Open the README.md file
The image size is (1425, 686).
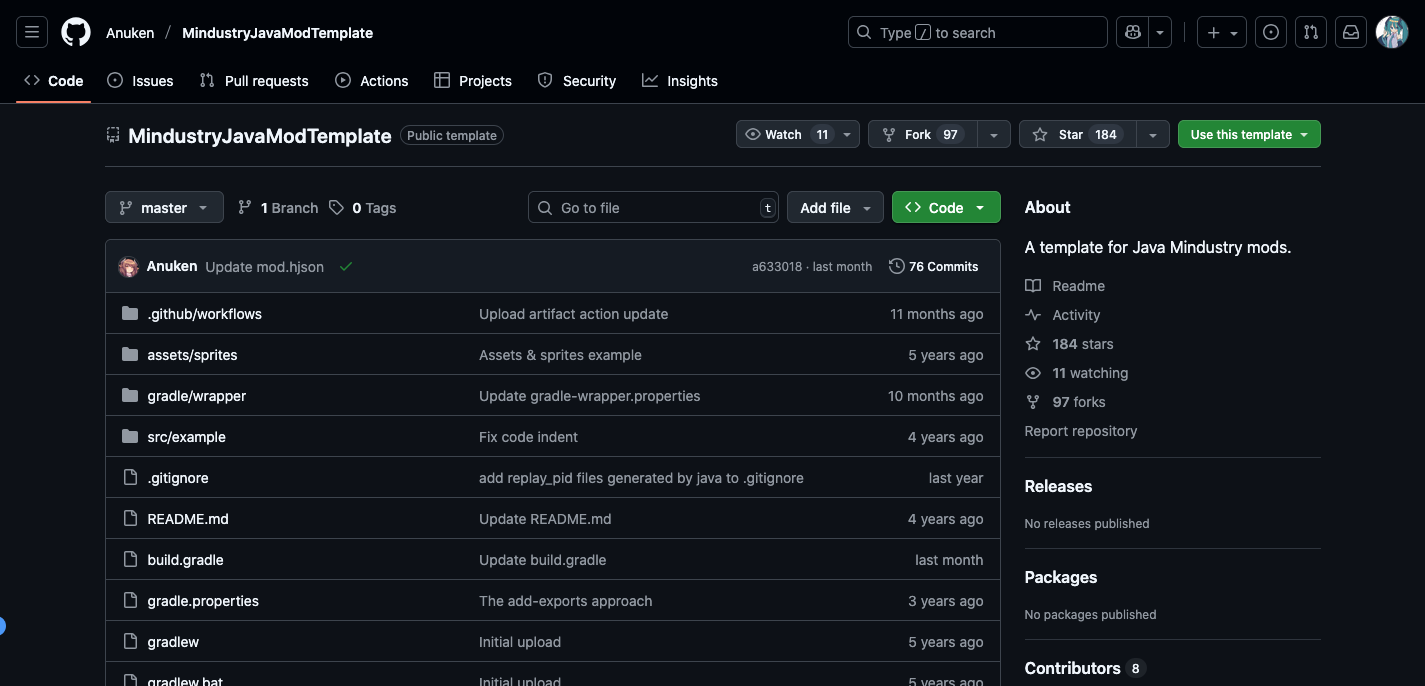pyautogui.click(x=188, y=519)
